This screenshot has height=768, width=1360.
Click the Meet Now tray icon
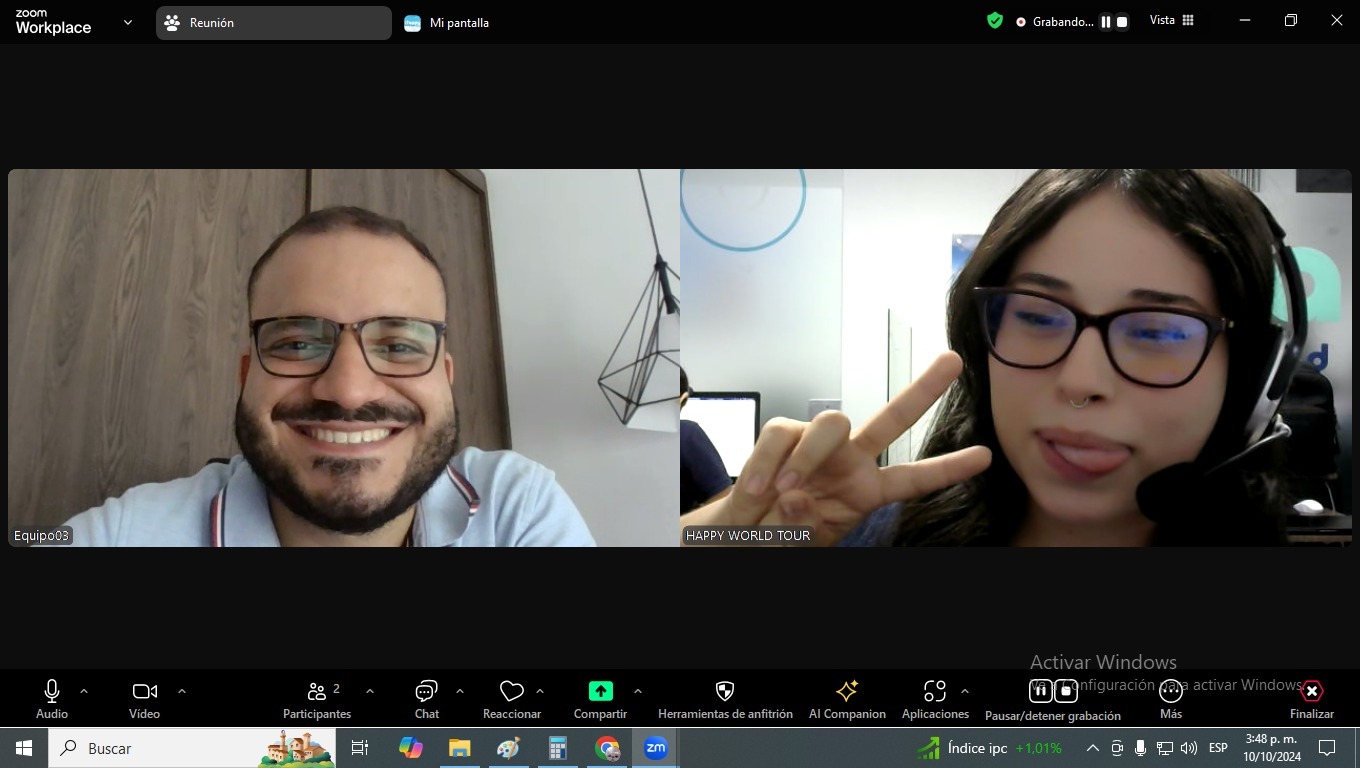point(1117,748)
